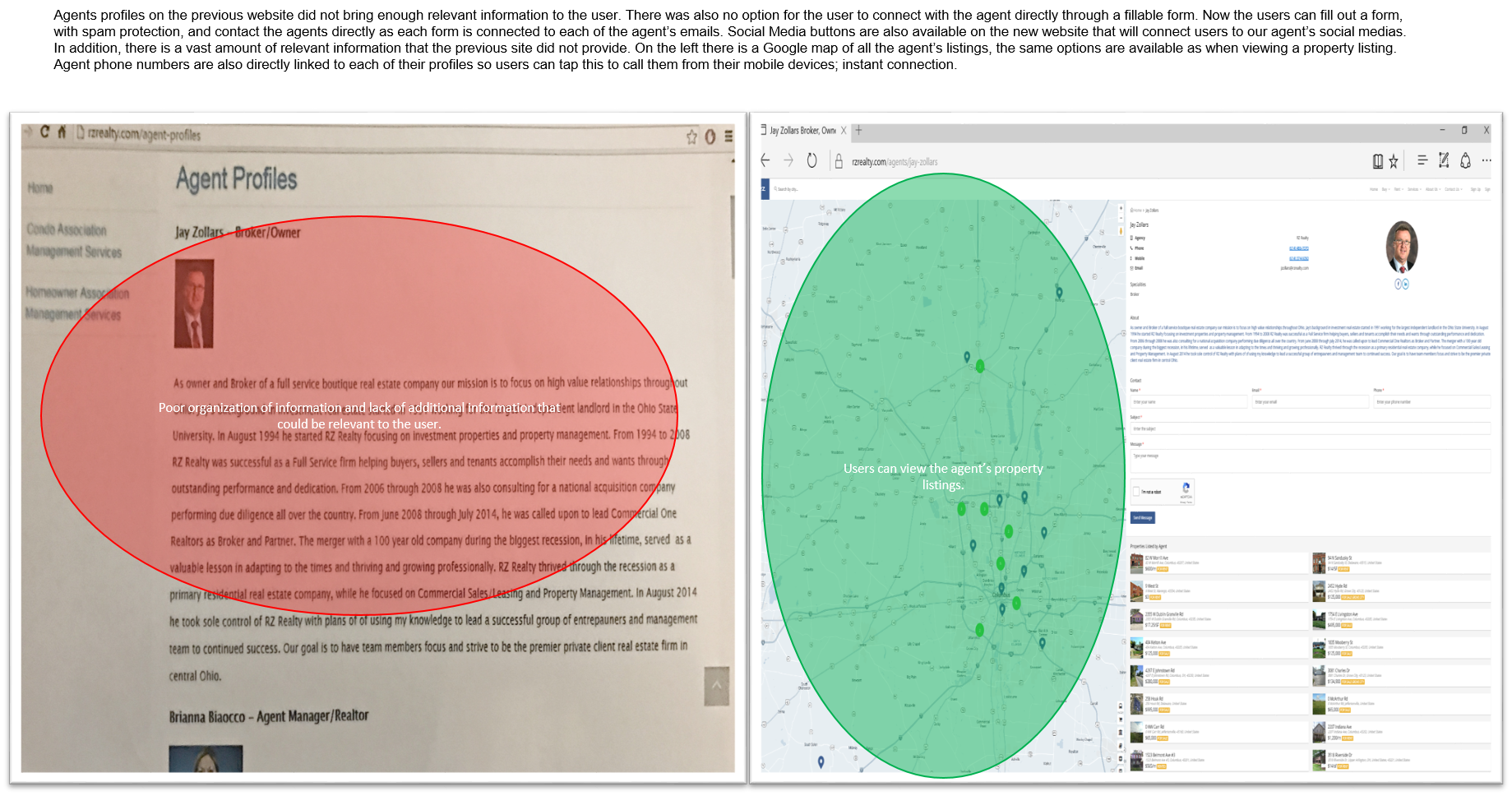Click the Sign Up link on new site
Image resolution: width=1512 pixels, height=796 pixels.
pos(1475,189)
